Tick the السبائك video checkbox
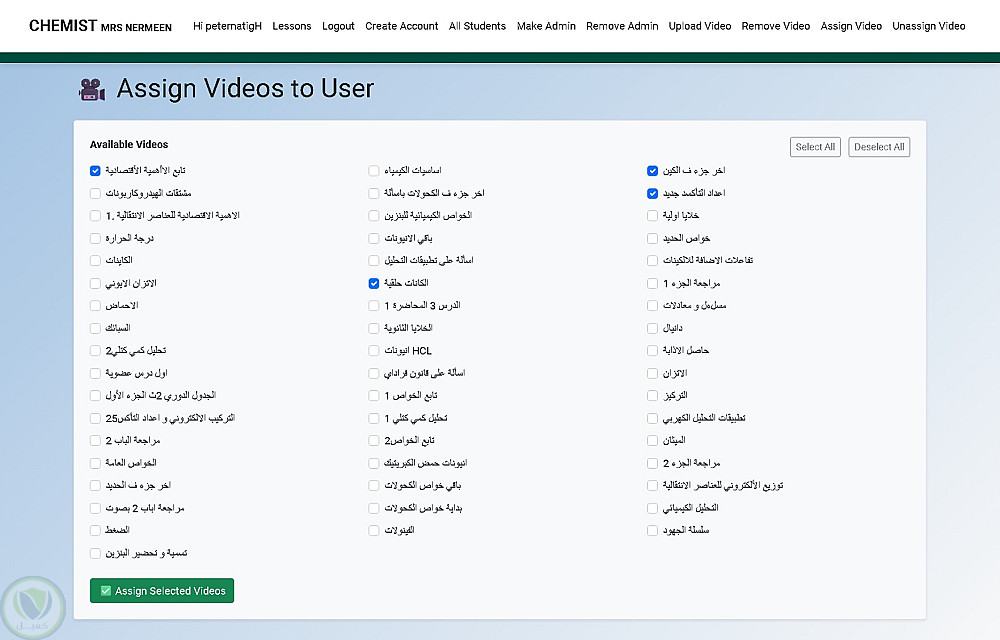1000x640 pixels. click(95, 328)
